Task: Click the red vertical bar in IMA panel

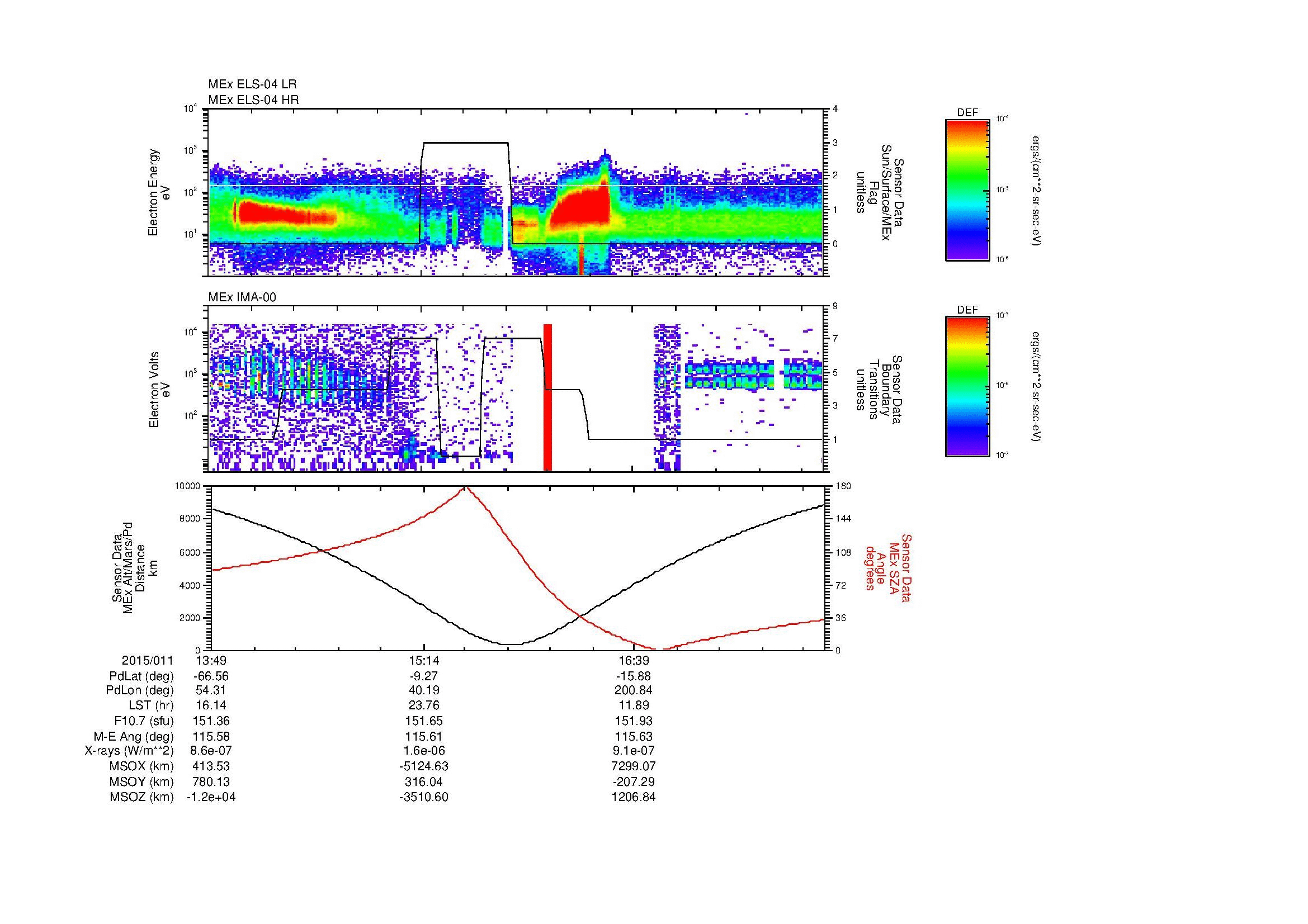Action: [x=547, y=397]
